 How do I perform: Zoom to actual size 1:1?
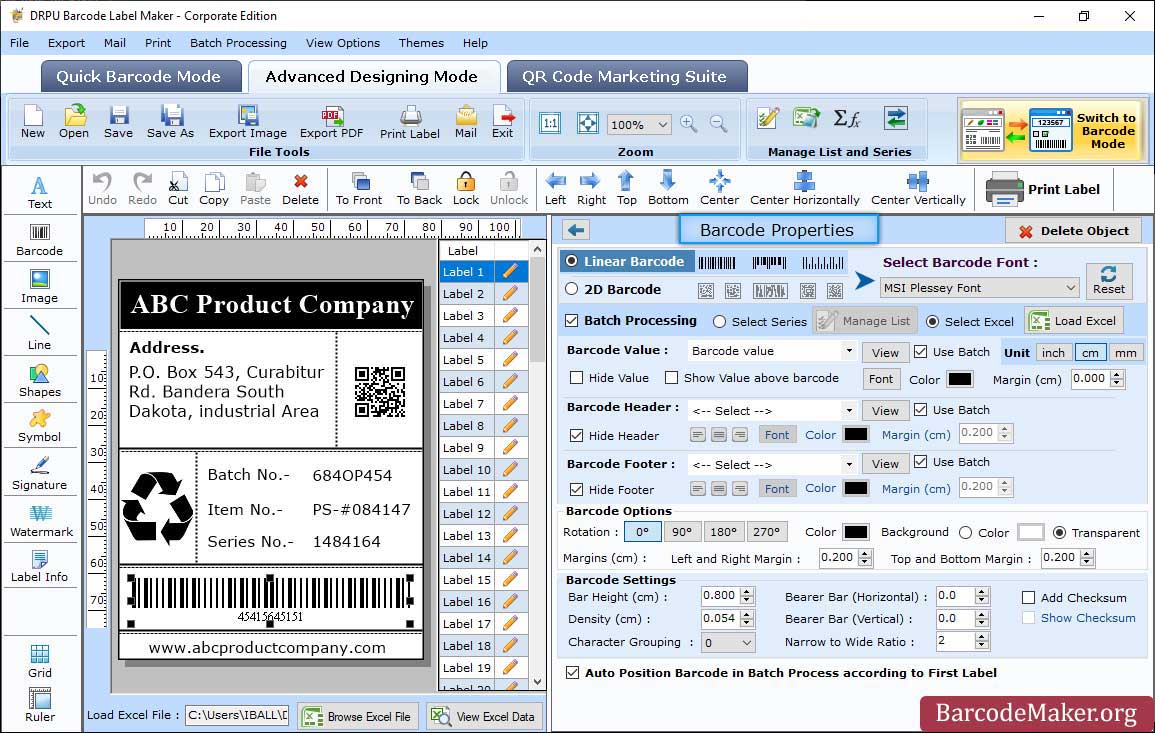tap(550, 124)
